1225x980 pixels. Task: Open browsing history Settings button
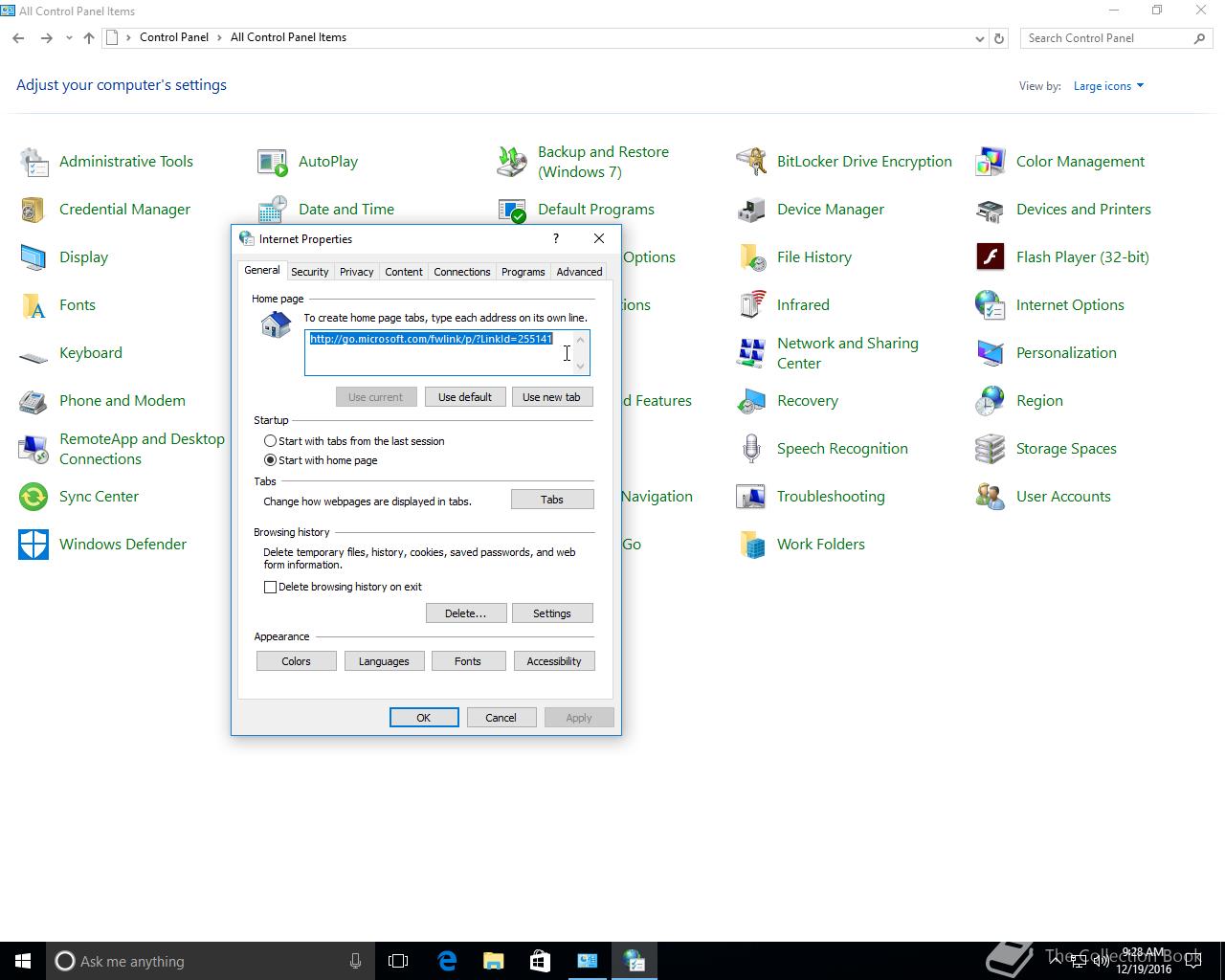pyautogui.click(x=552, y=613)
